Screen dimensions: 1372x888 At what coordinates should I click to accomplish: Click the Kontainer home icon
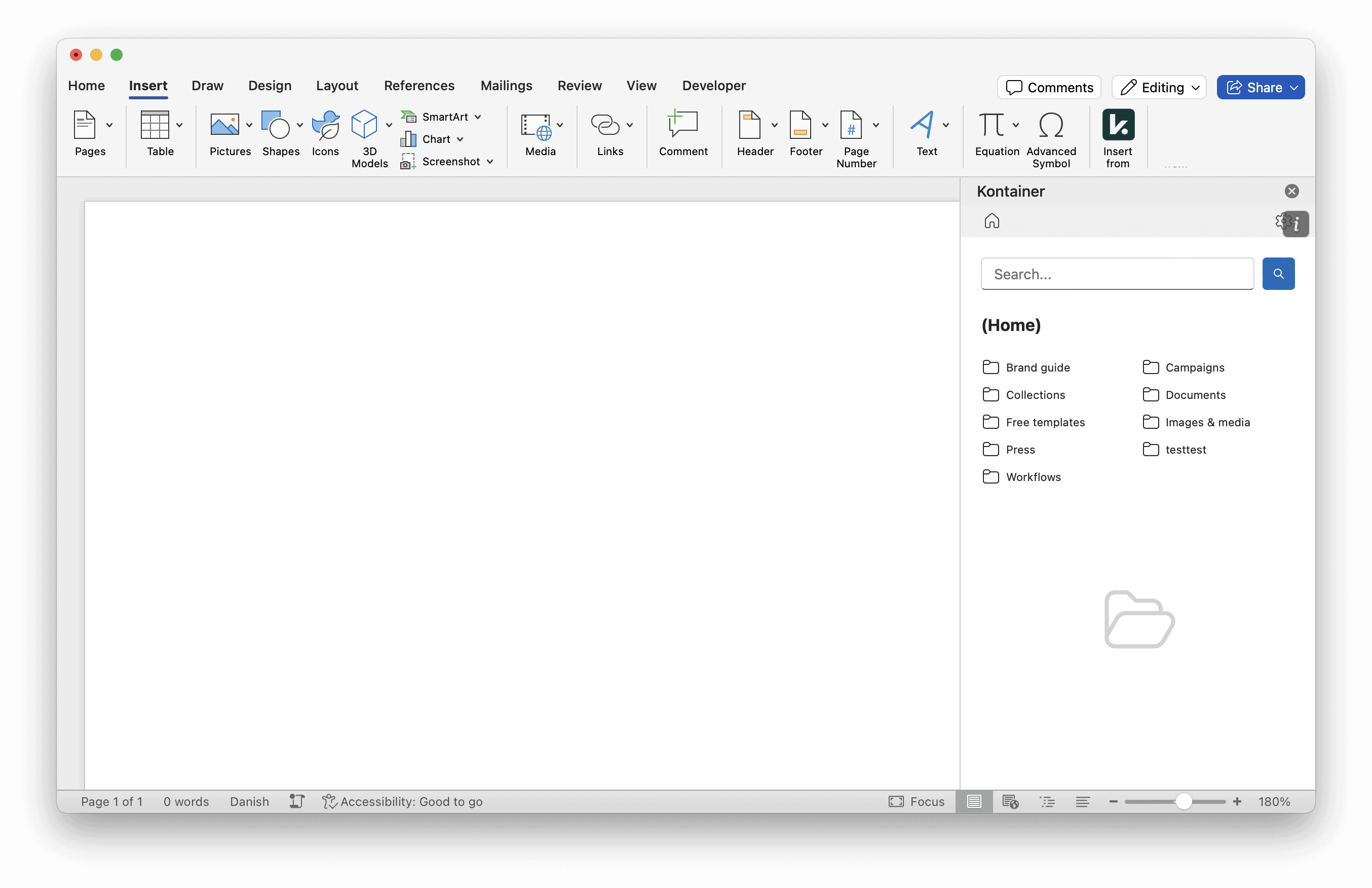[992, 221]
